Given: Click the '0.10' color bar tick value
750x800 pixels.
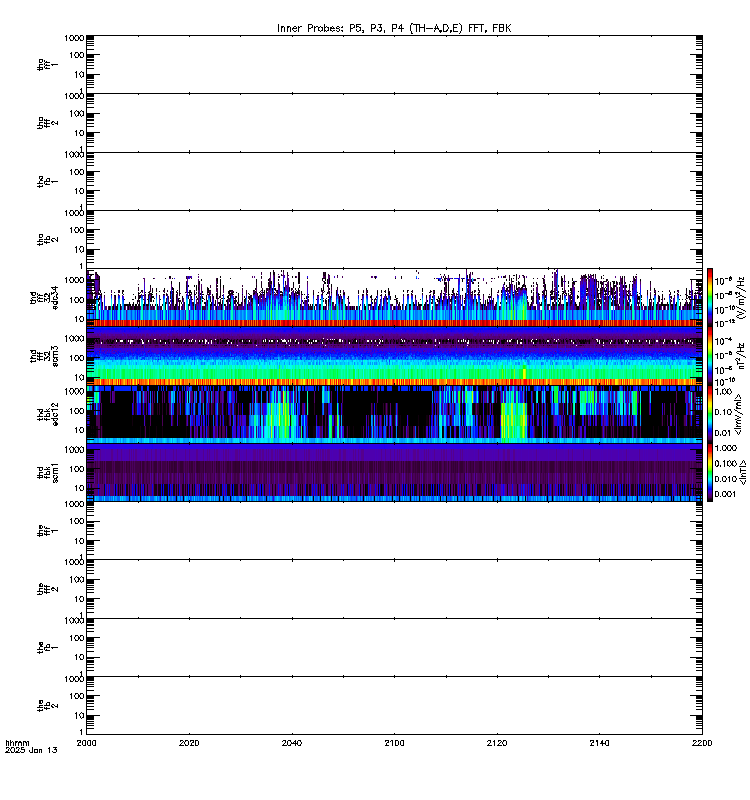Looking at the screenshot, I should pos(723,412).
